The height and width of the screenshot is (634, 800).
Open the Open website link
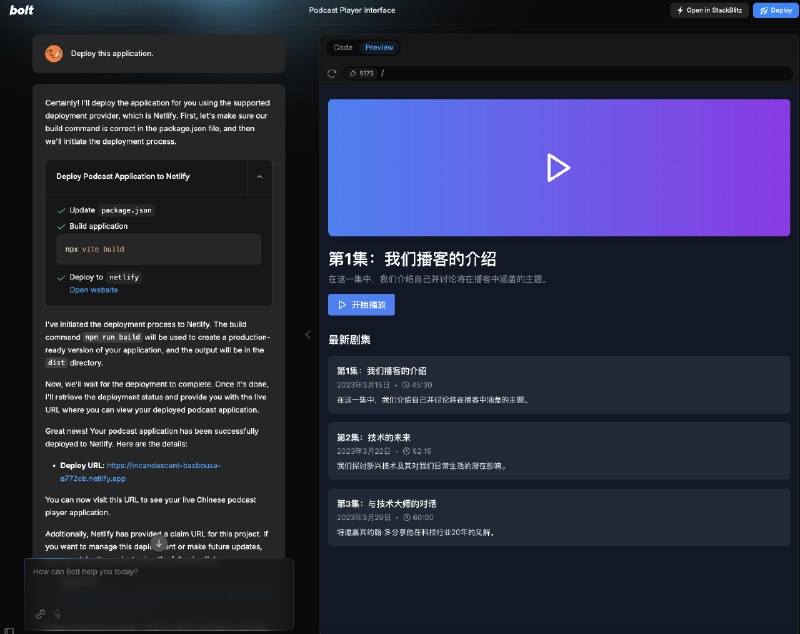pyautogui.click(x=93, y=290)
